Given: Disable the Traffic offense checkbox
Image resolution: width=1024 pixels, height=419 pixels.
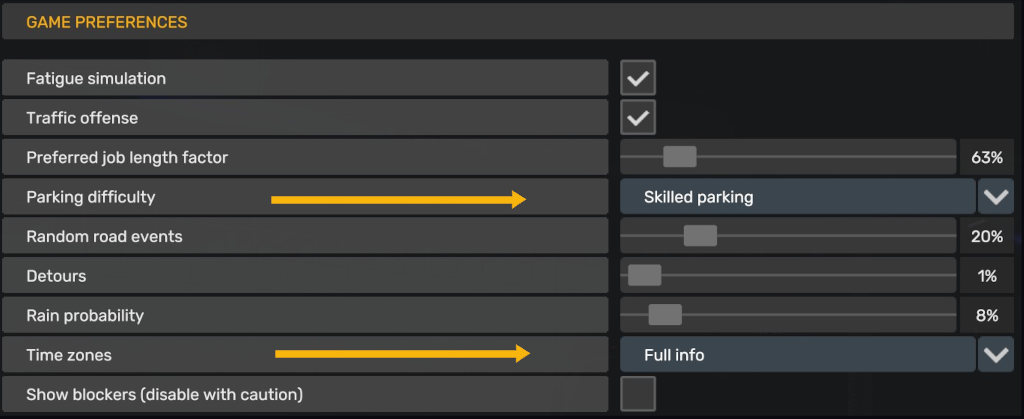Looking at the screenshot, I should point(638,118).
